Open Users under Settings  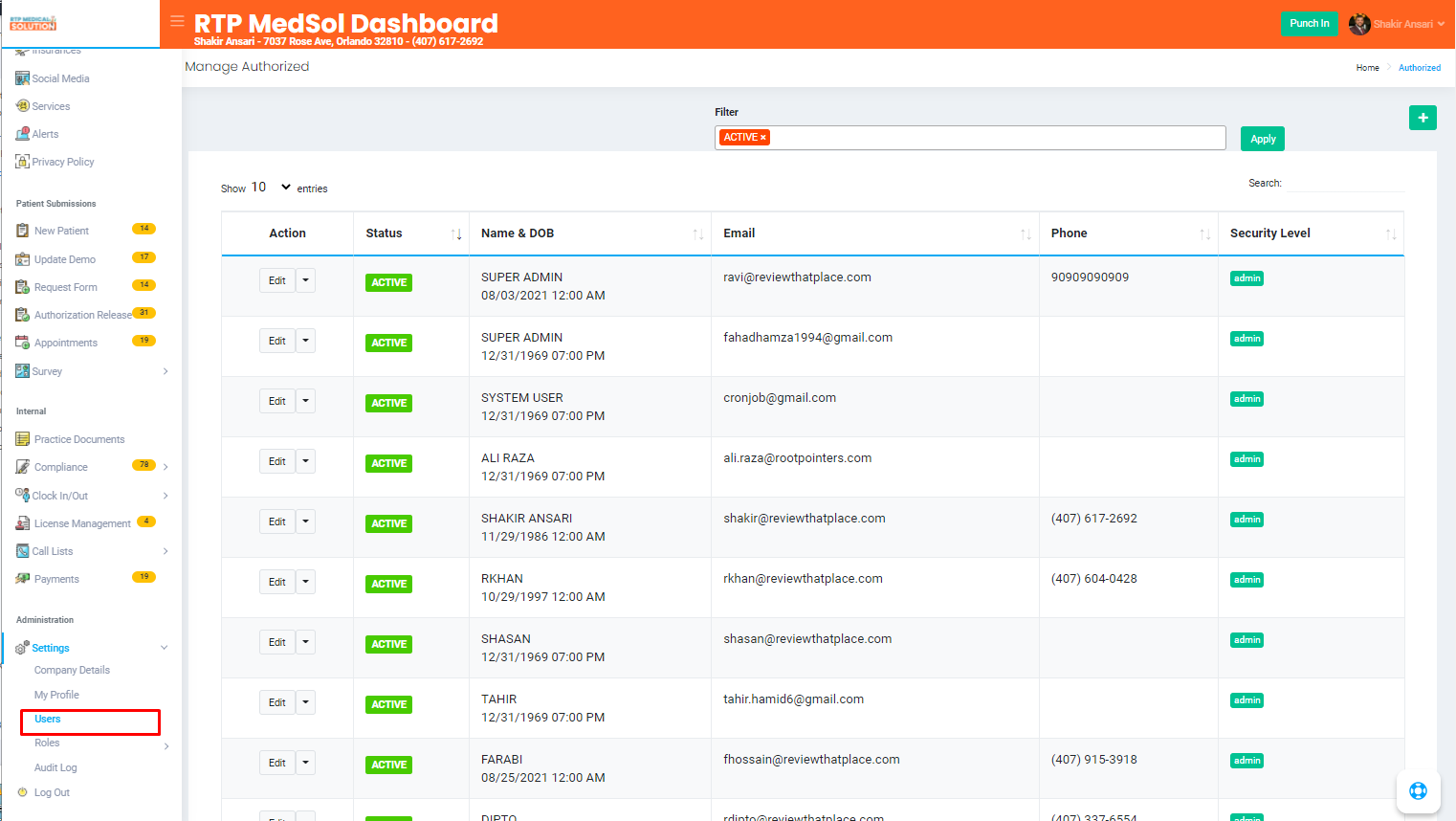(48, 719)
